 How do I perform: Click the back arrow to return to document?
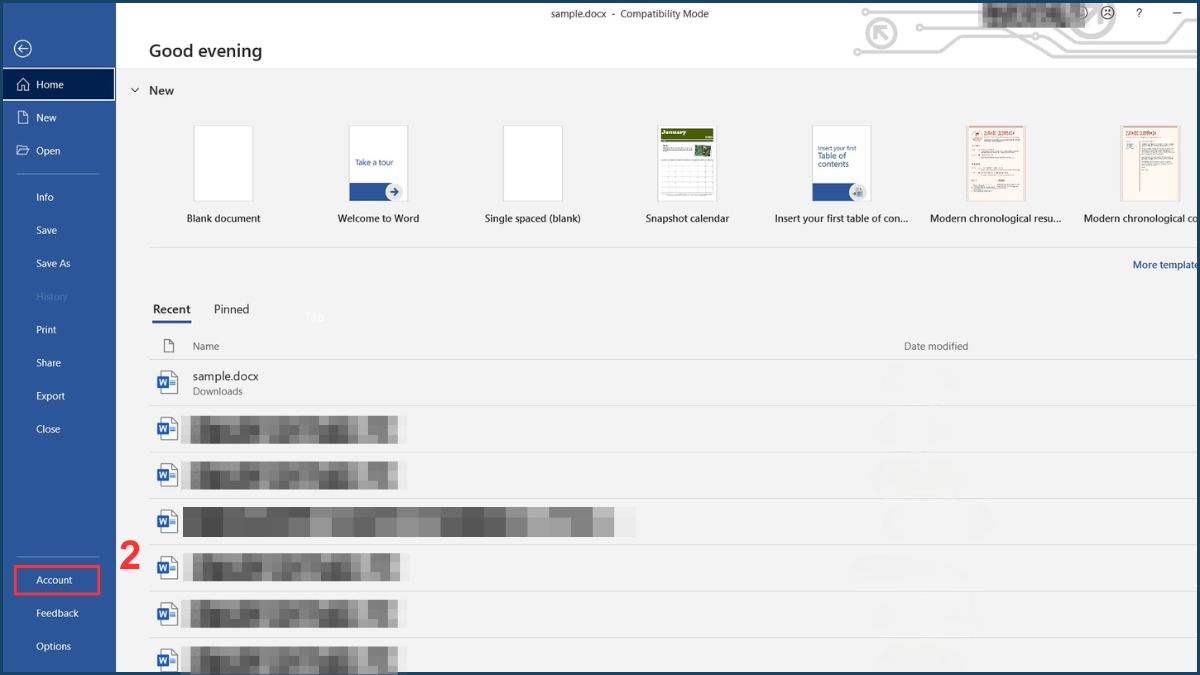coord(23,48)
